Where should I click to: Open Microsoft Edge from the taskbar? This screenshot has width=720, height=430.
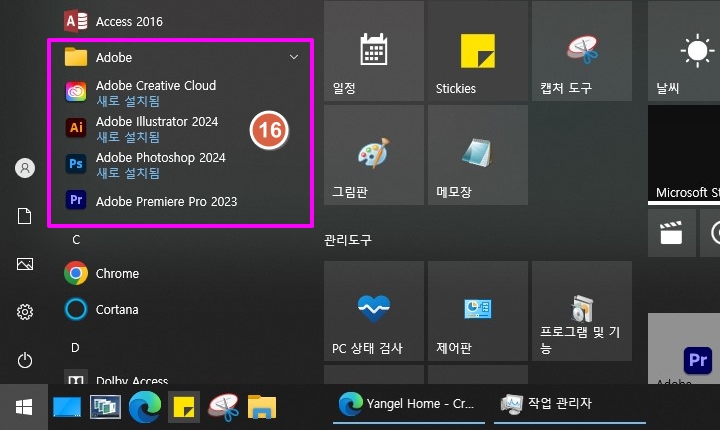point(145,407)
